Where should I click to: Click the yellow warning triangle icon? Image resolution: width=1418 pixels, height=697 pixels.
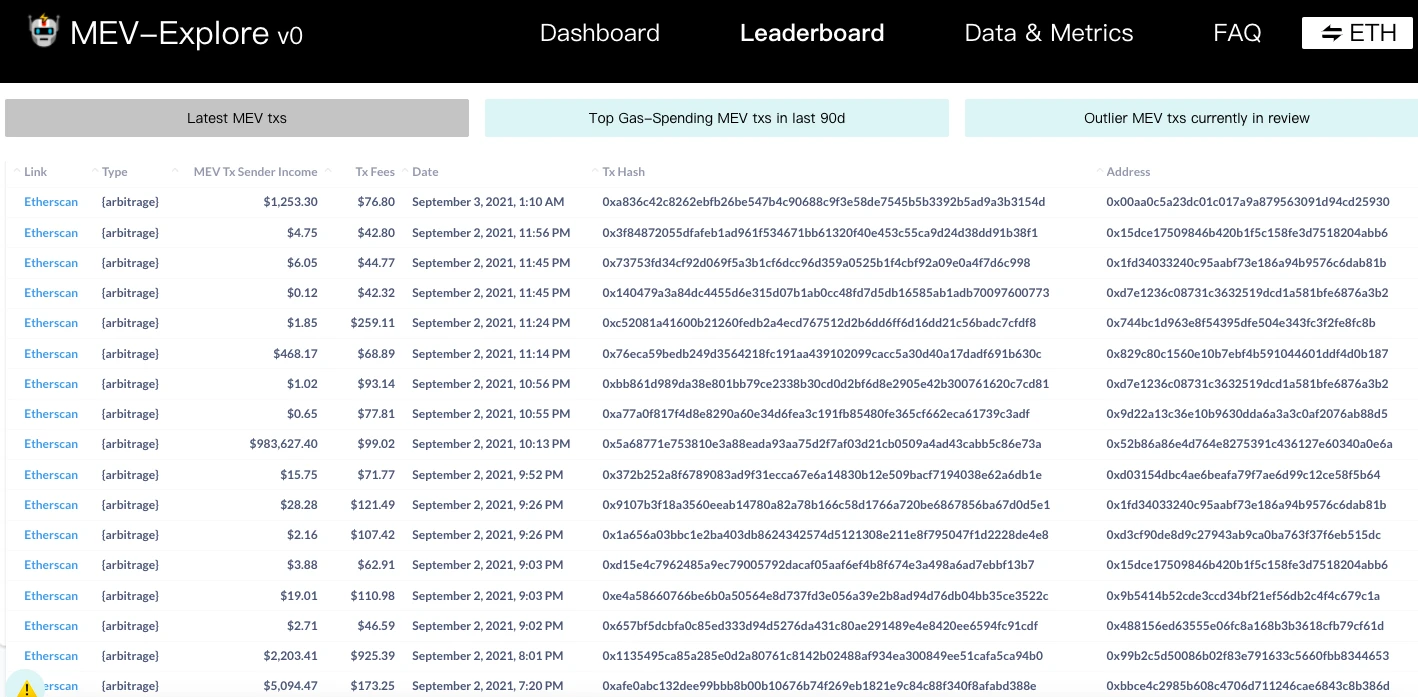28,688
